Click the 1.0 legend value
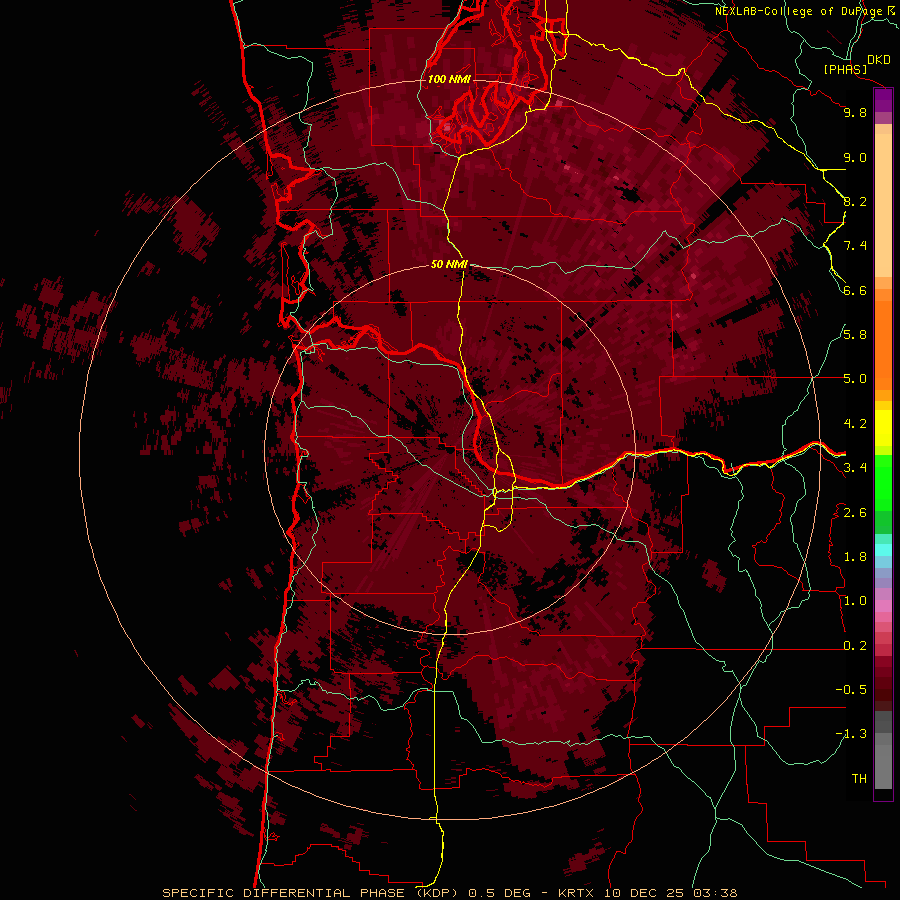Image resolution: width=900 pixels, height=900 pixels. pos(855,601)
